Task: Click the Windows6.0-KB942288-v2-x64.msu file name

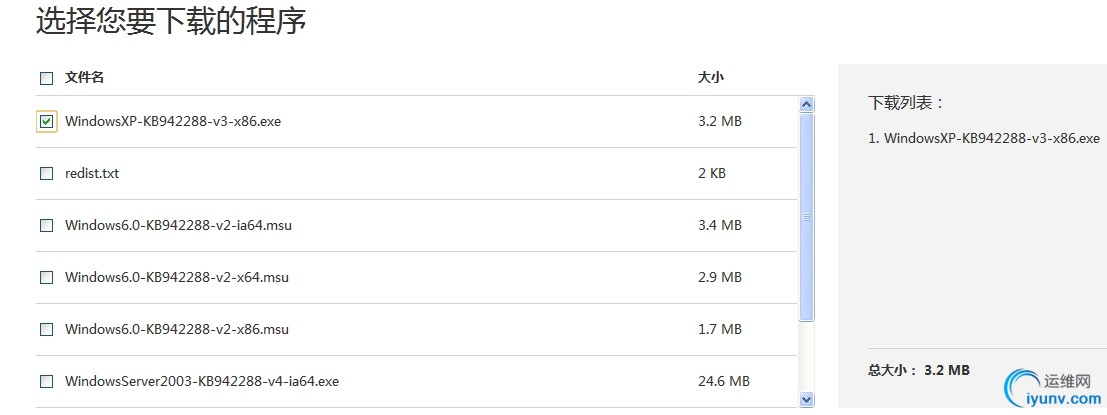Action: pyautogui.click(x=177, y=277)
